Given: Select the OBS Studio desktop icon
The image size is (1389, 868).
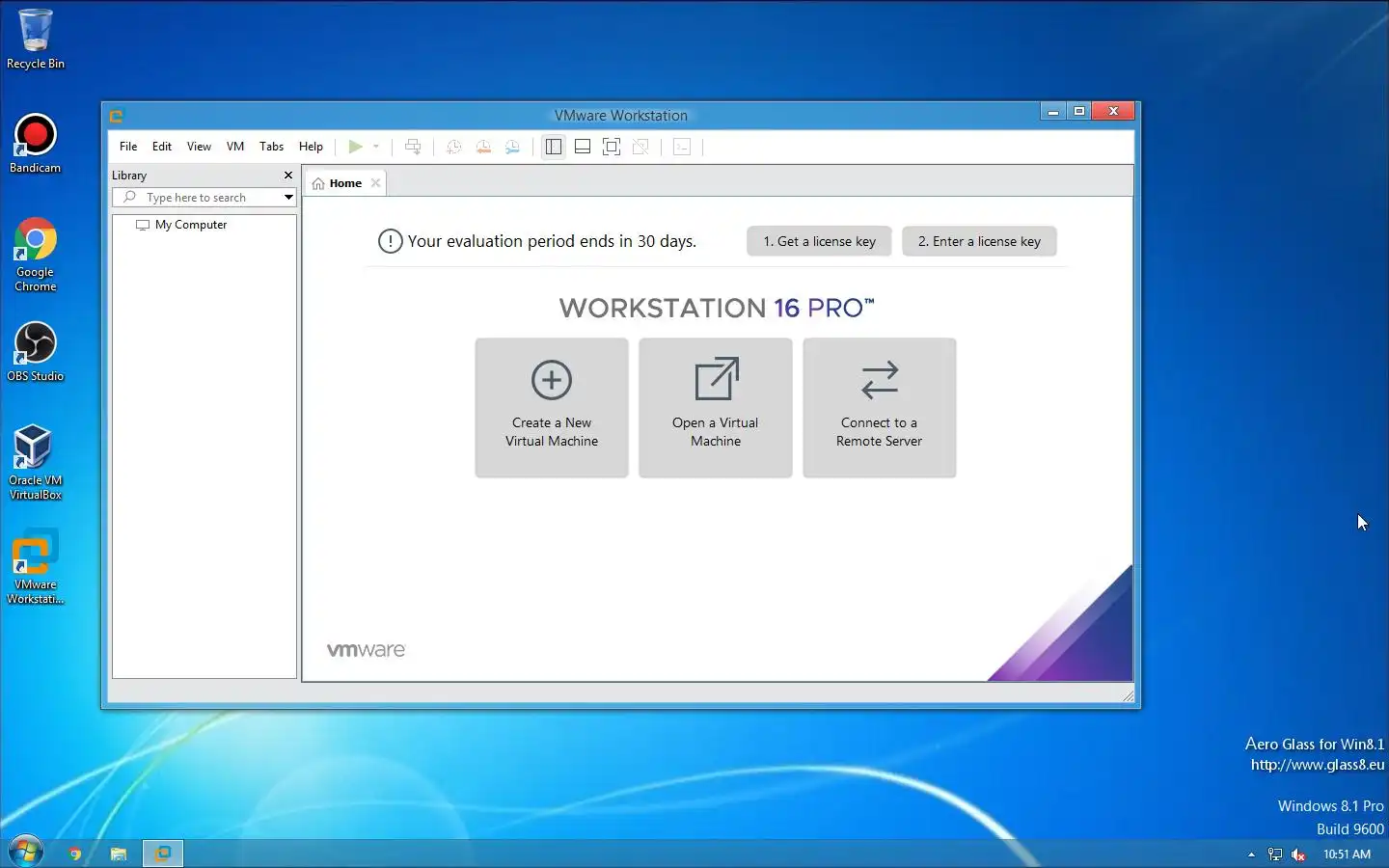Looking at the screenshot, I should [x=36, y=352].
